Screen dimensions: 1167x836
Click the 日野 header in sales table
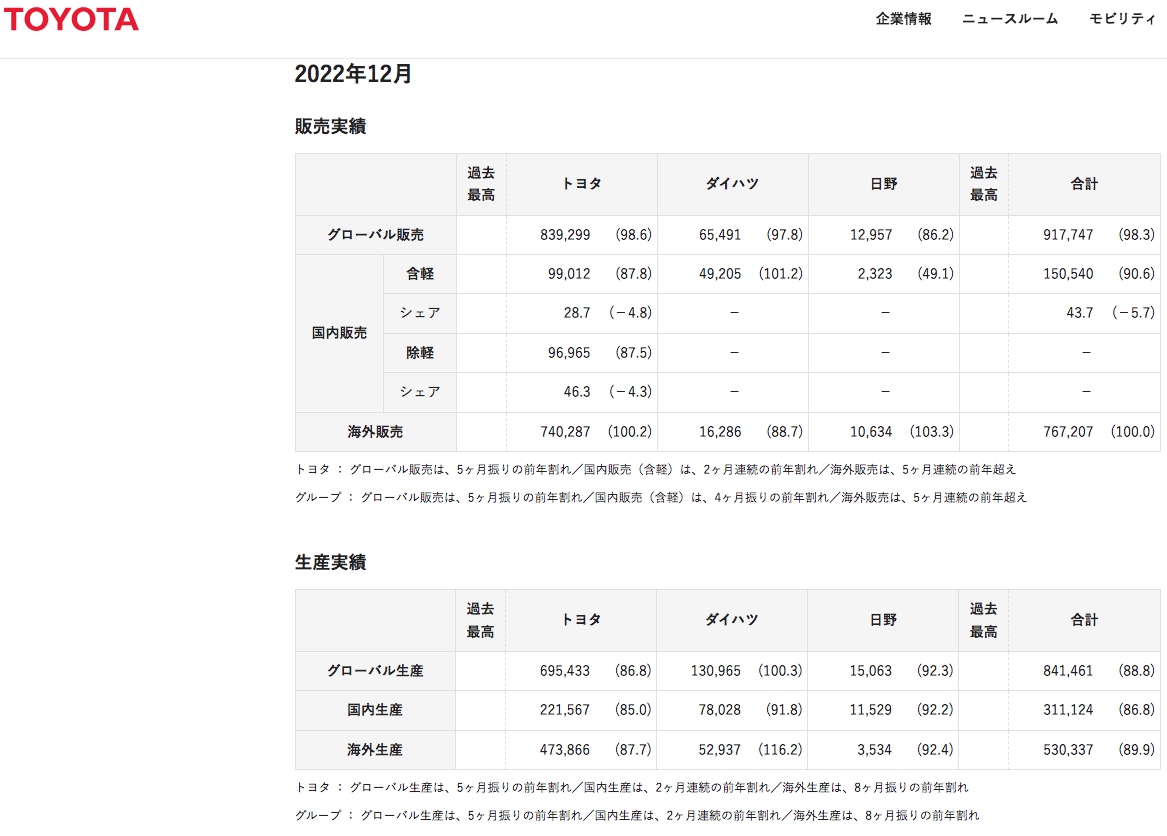coord(883,184)
